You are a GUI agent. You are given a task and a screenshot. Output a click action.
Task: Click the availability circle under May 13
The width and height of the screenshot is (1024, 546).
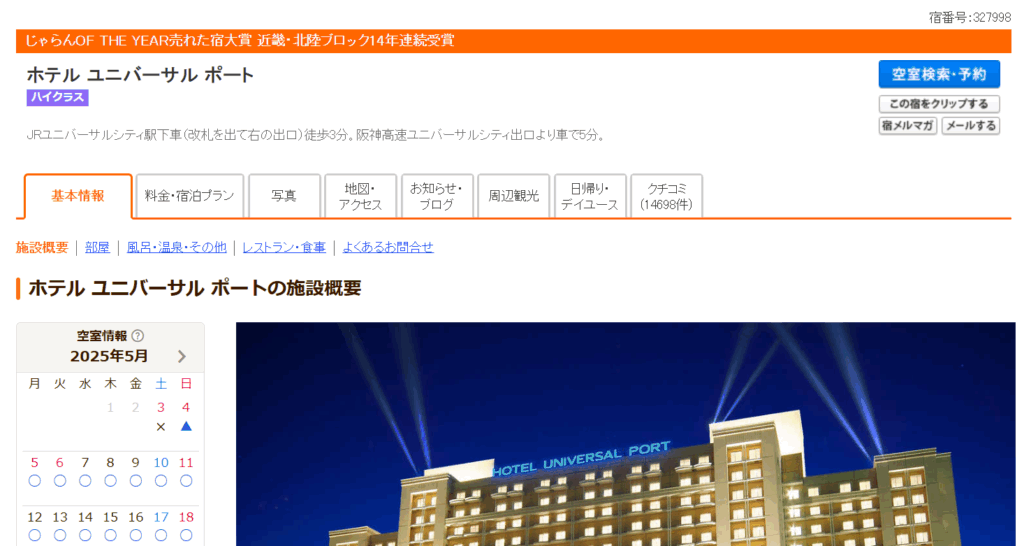click(x=60, y=536)
